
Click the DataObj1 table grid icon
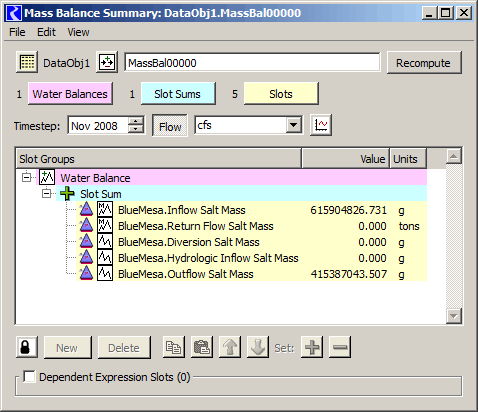27,62
